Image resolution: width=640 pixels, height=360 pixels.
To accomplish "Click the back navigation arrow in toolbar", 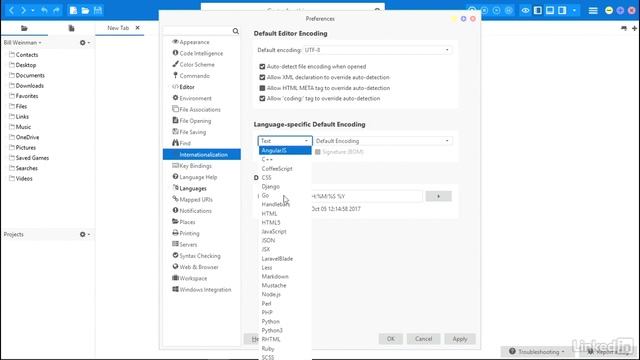I will (11, 10).
